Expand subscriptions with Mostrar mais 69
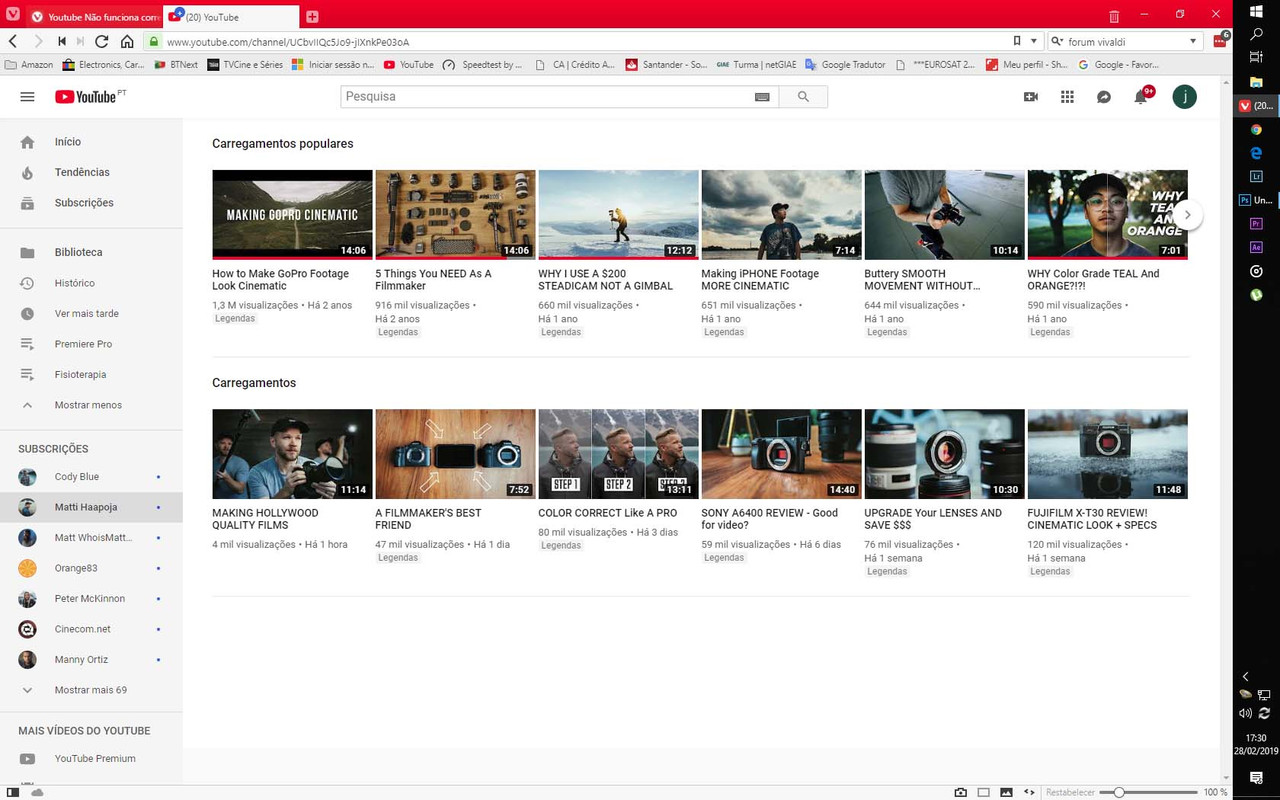The height and width of the screenshot is (800, 1280). 91,690
